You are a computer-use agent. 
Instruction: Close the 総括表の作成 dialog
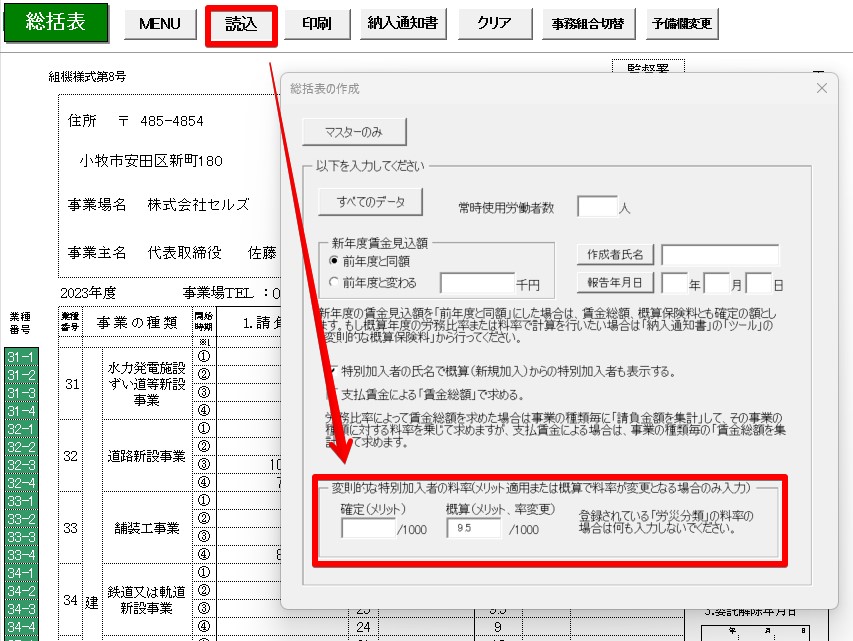tap(821, 88)
